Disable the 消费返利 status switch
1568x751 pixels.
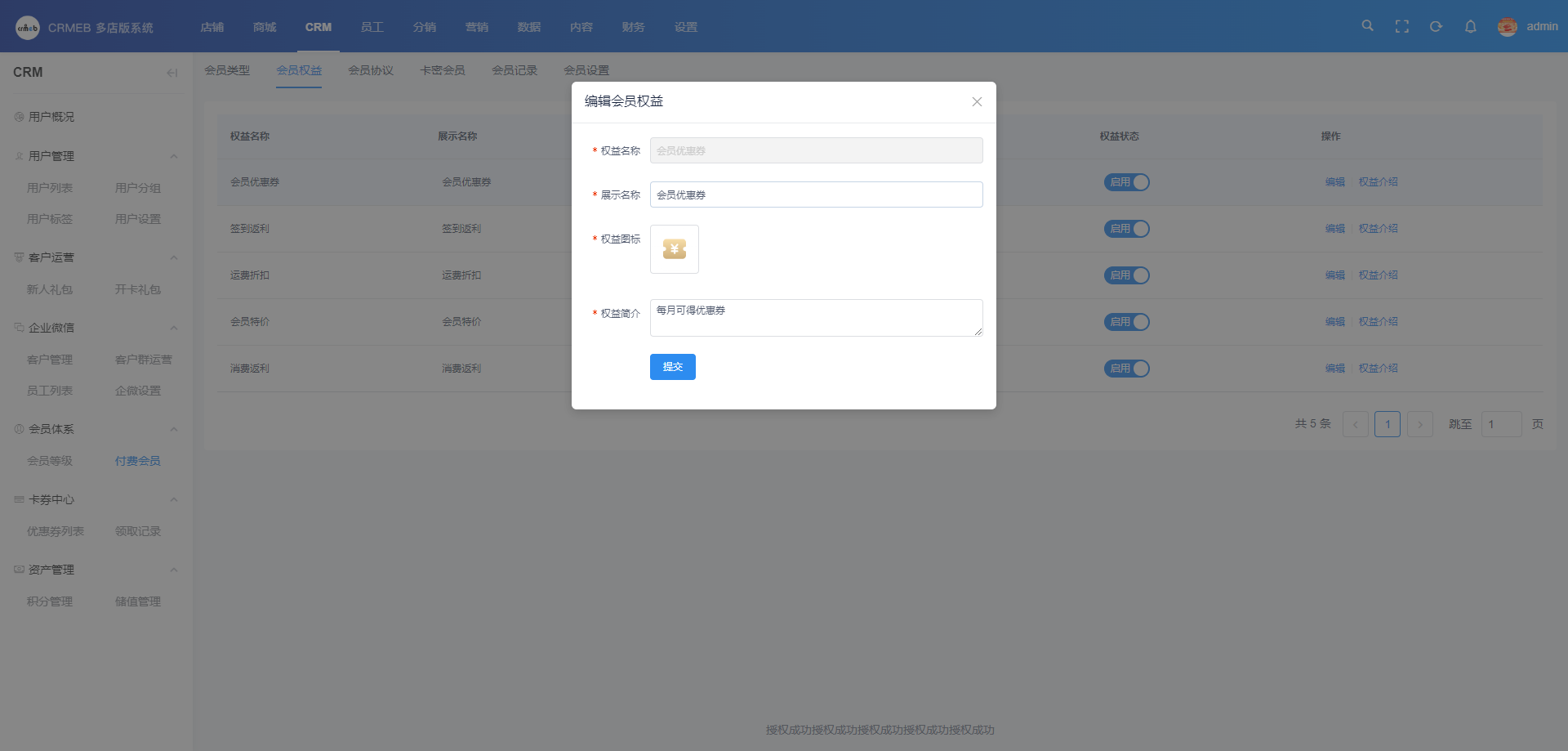[1126, 369]
